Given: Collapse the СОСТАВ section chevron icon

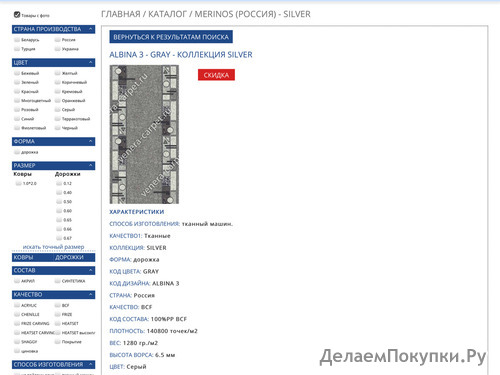Looking at the screenshot, I should 91,270.
